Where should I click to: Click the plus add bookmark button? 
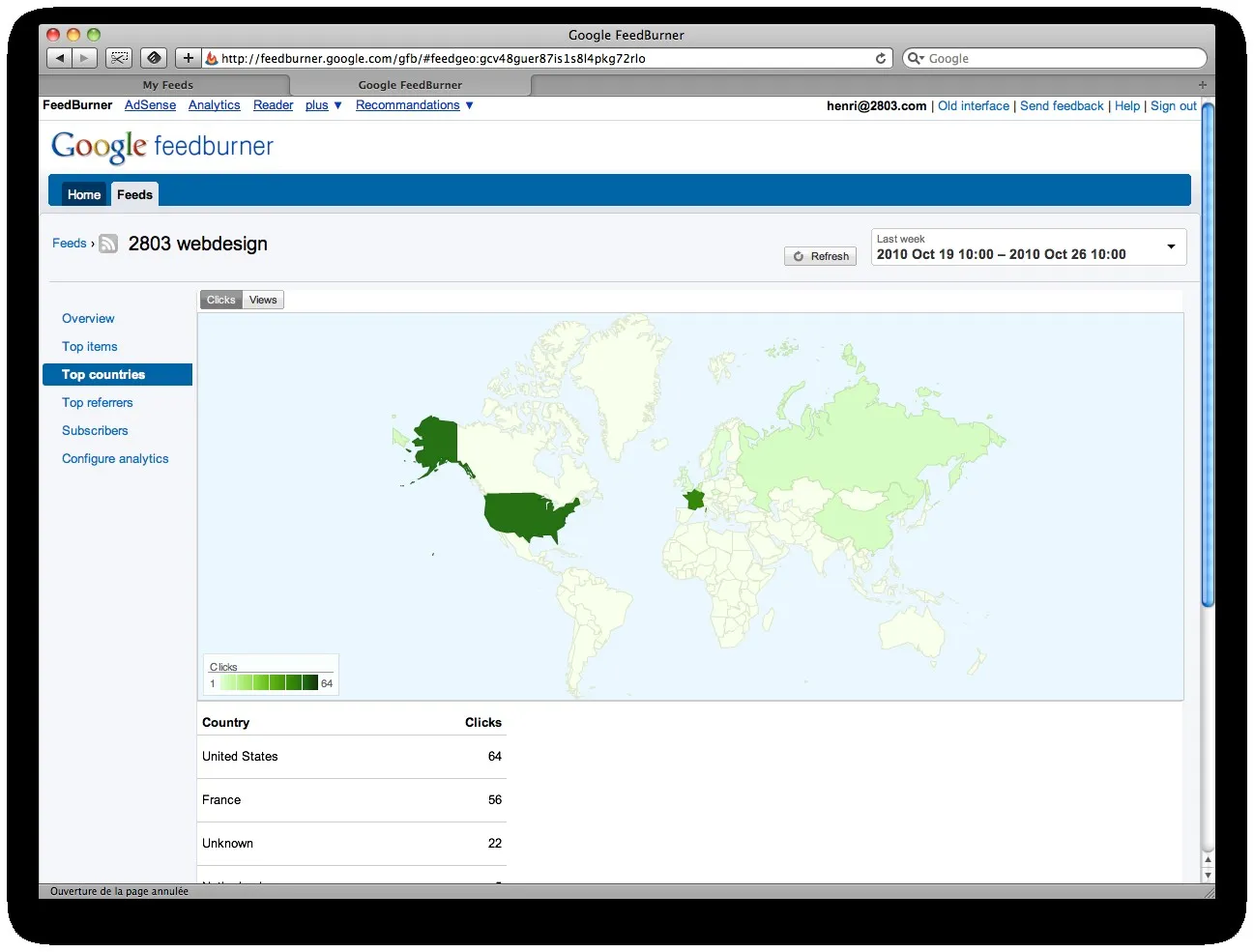tap(189, 58)
